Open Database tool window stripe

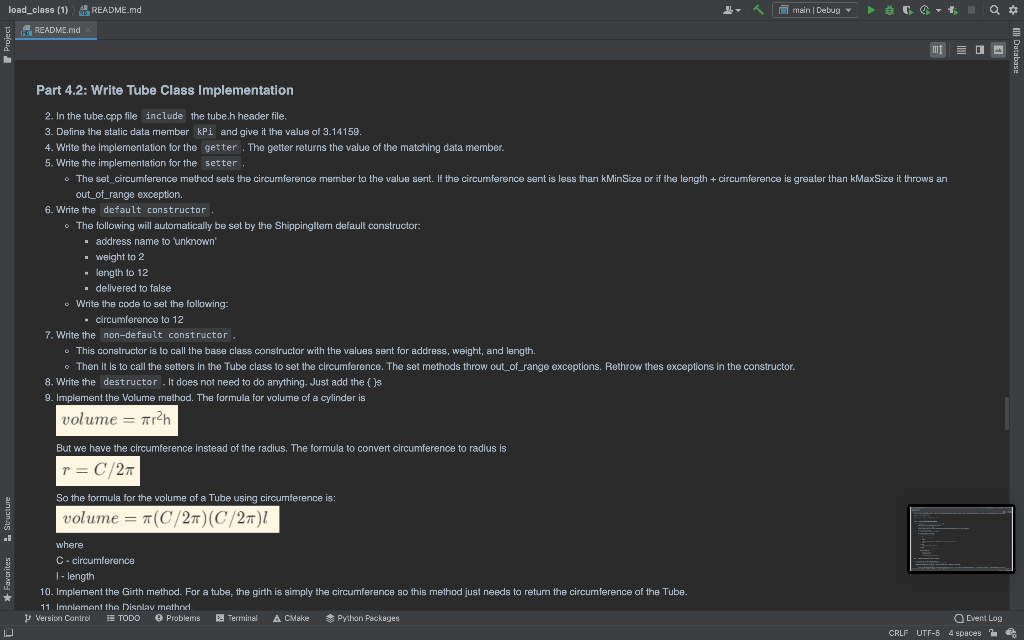[x=1017, y=52]
